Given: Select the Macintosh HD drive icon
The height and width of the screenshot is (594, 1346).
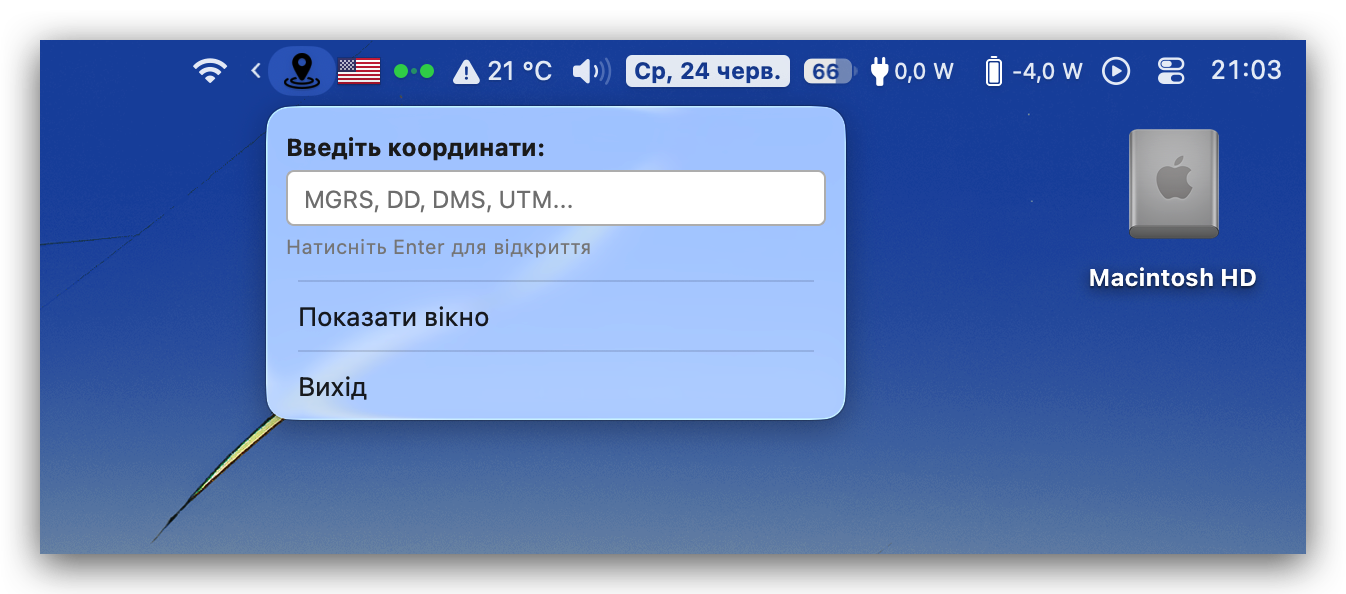Looking at the screenshot, I should click(1173, 184).
